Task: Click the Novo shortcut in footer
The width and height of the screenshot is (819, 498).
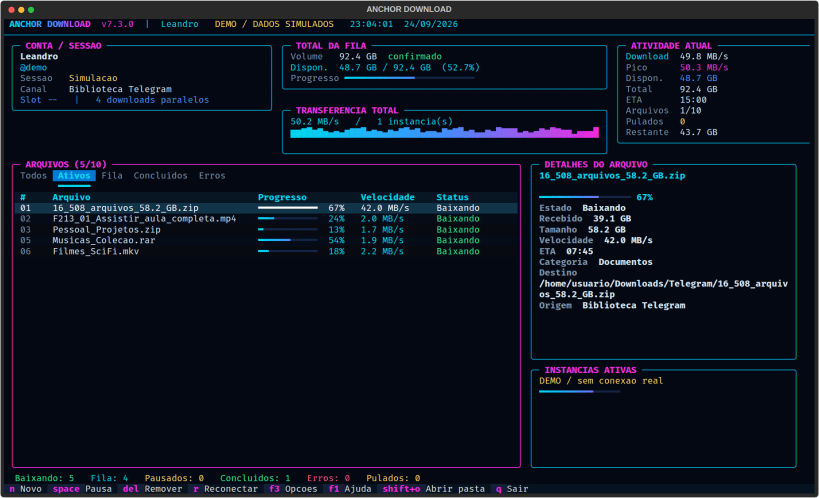Action: tap(26, 489)
